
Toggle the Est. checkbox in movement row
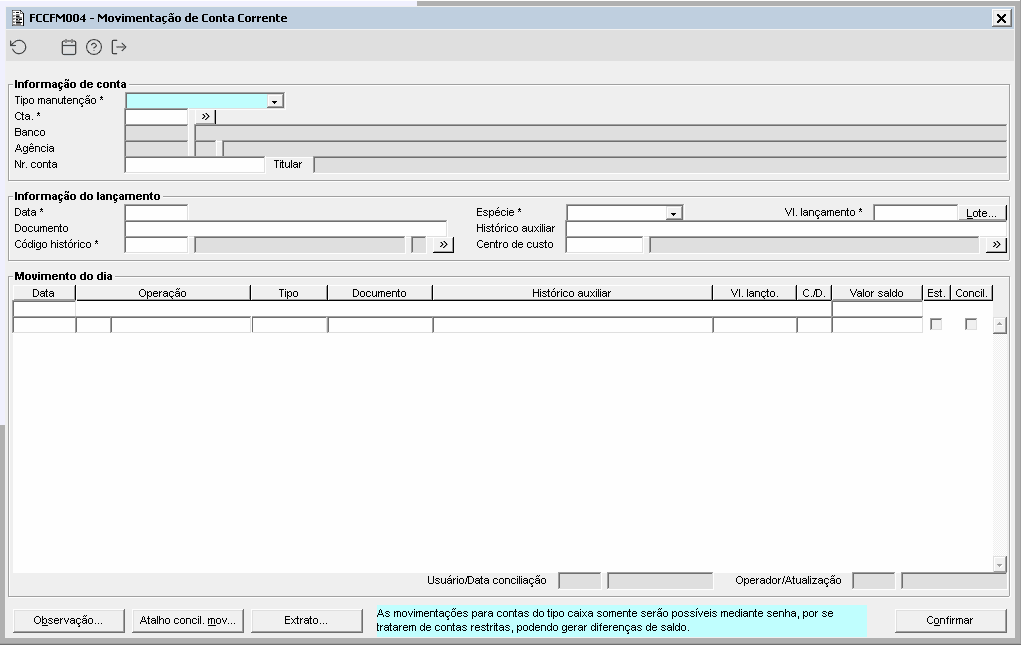(x=936, y=324)
